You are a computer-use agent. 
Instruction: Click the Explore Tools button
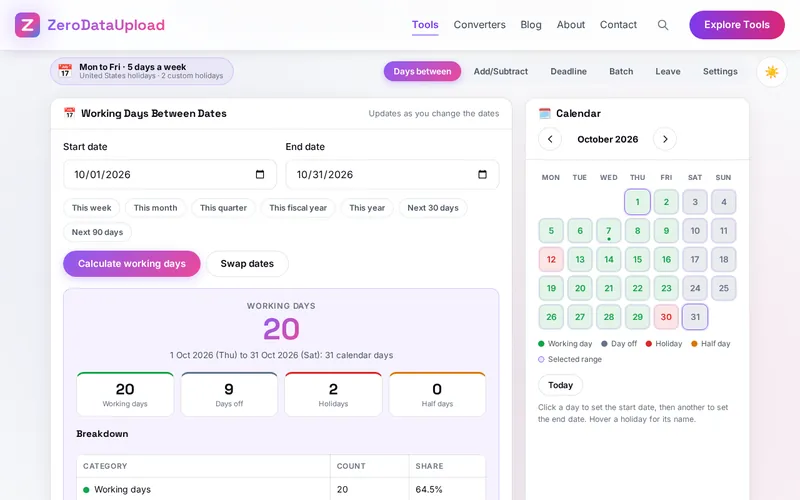[x=737, y=25]
